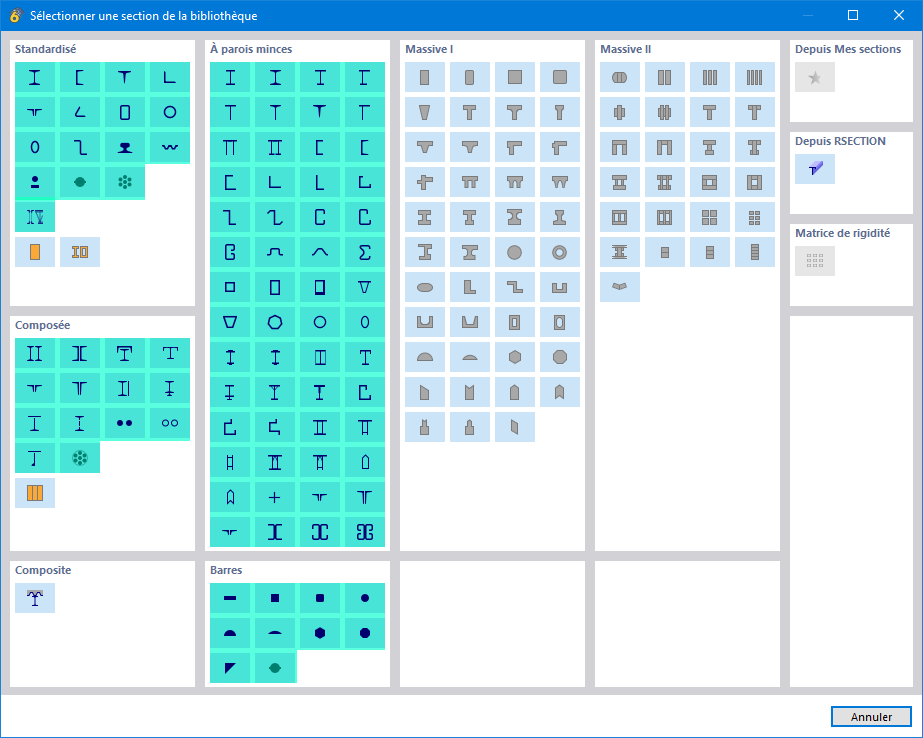
Task: Select the solid ellipse in Massive I
Action: tap(425, 287)
